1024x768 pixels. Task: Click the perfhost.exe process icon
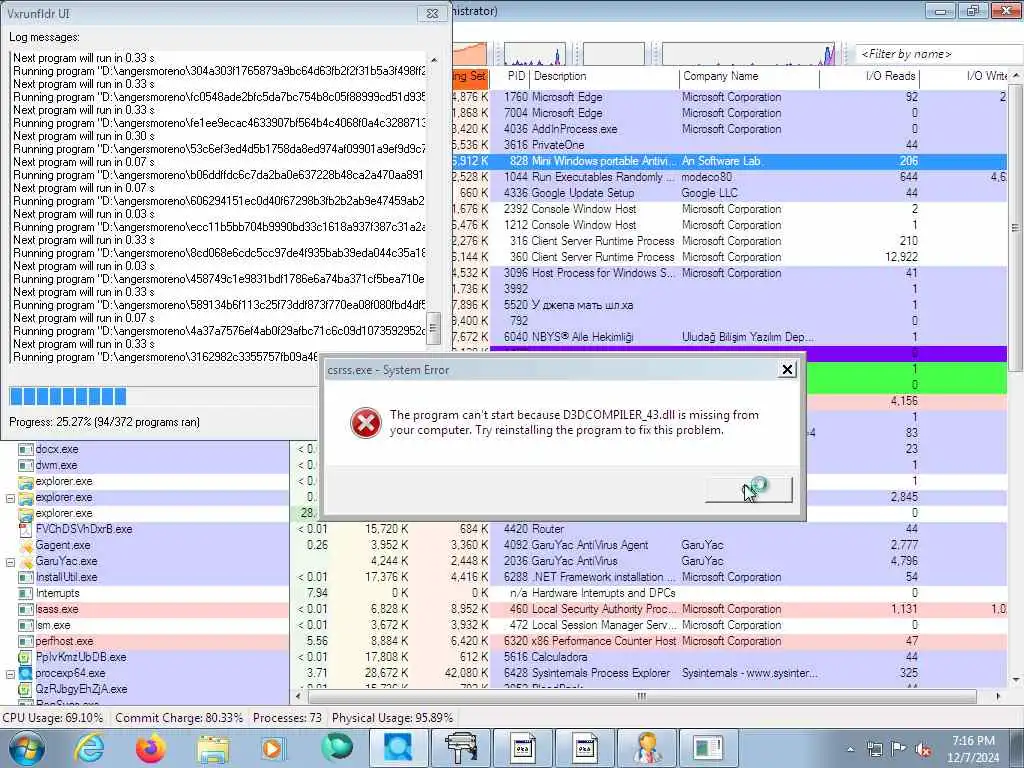tap(25, 641)
